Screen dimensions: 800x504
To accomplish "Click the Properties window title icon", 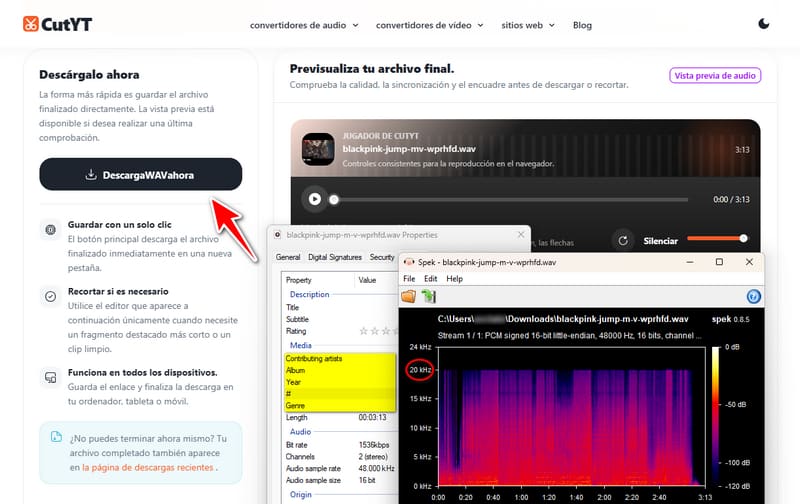I will click(x=278, y=235).
